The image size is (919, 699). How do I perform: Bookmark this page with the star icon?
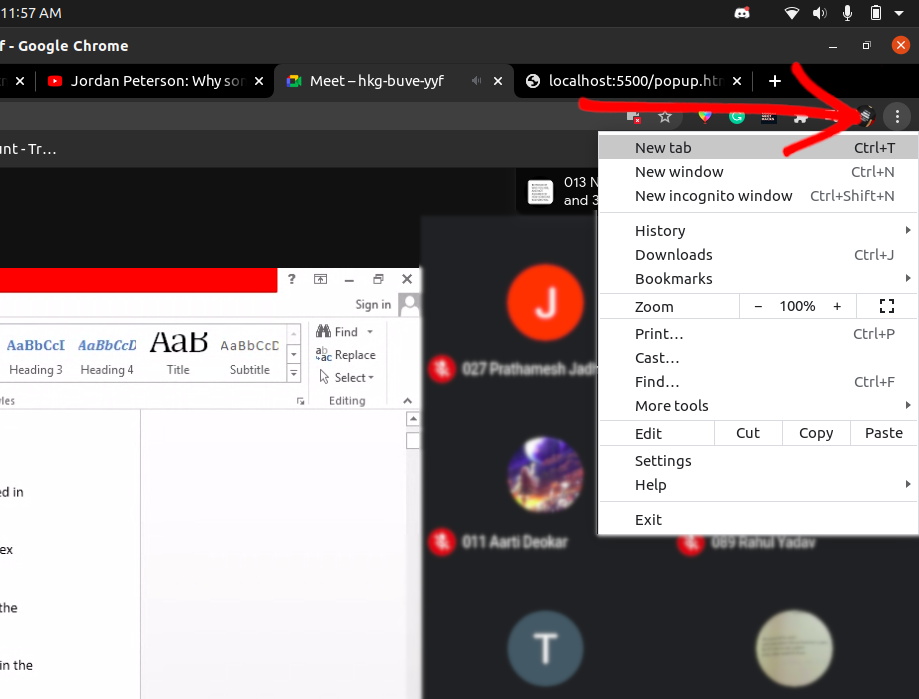coord(665,117)
